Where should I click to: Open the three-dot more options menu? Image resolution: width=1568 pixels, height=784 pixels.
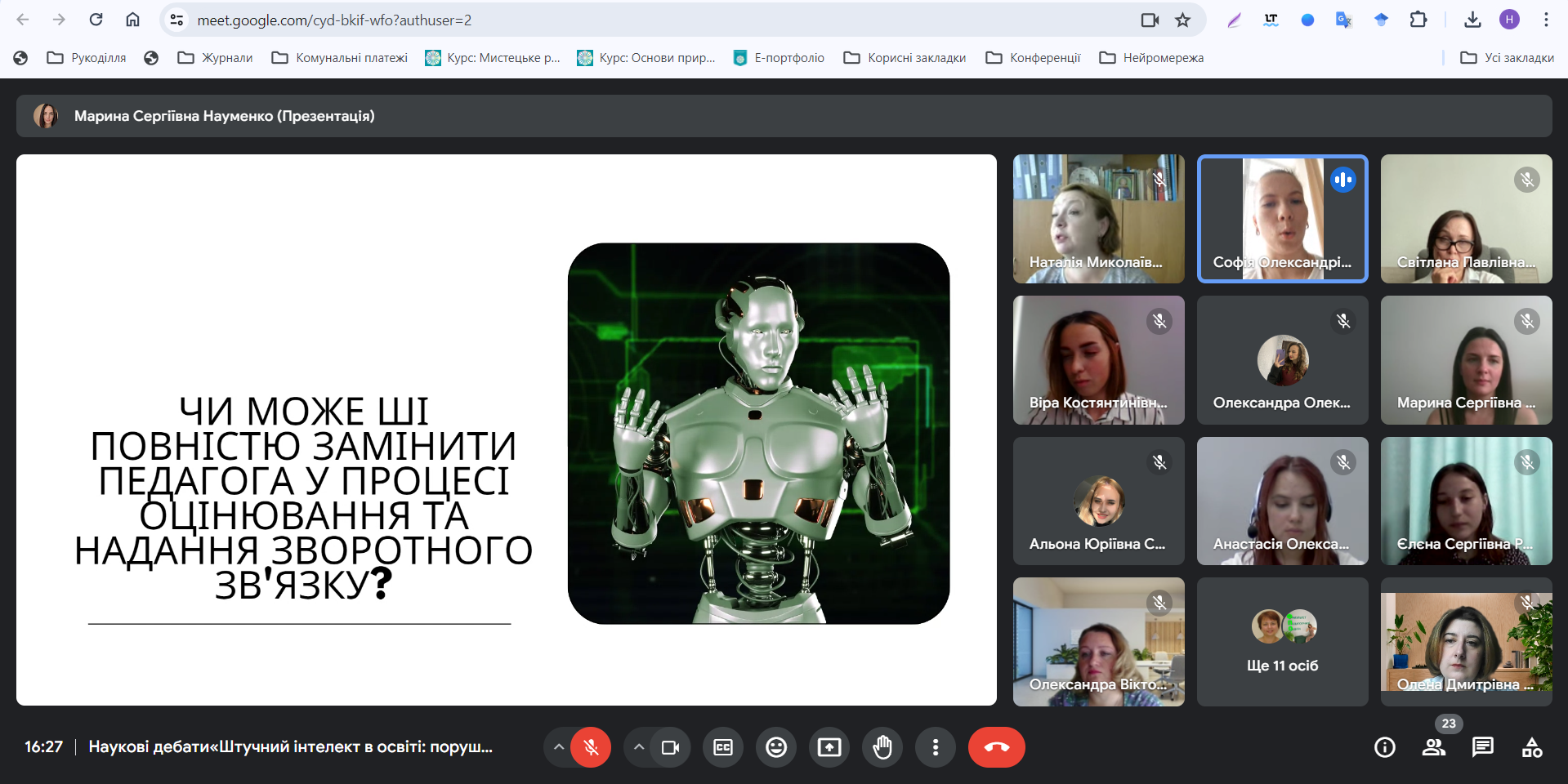(x=936, y=747)
